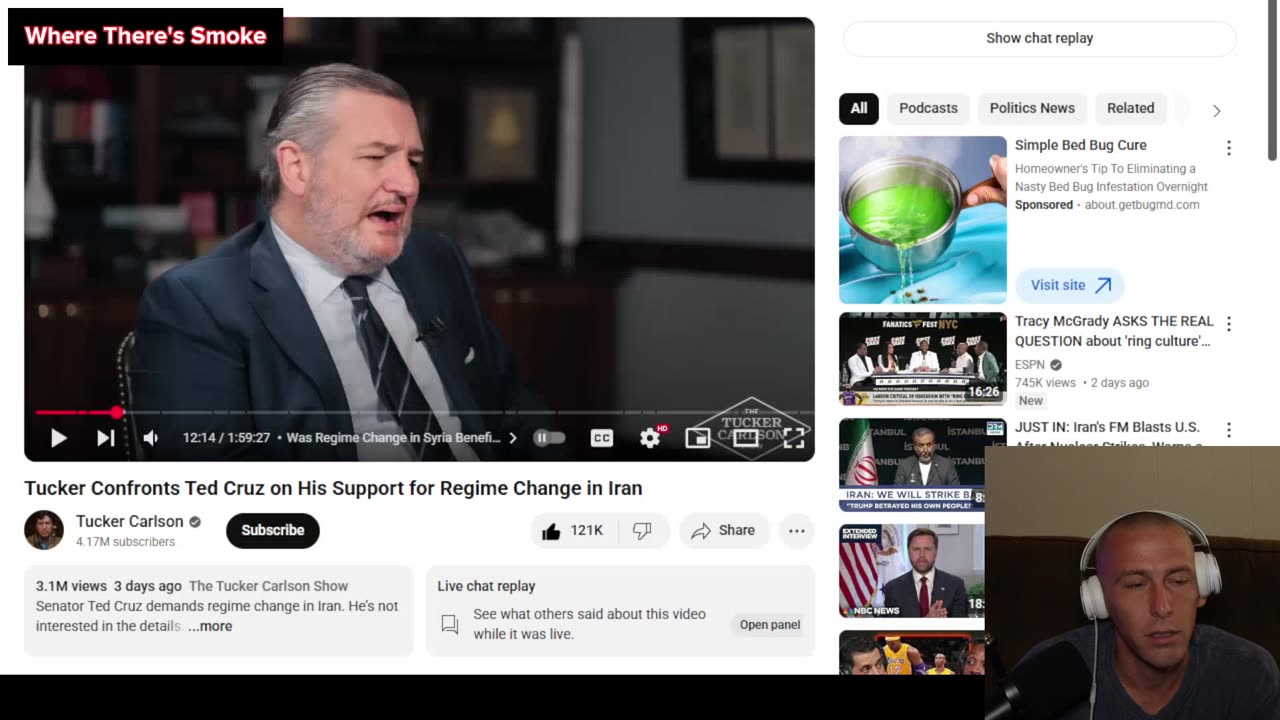Toggle autoplay switch in player
1280x720 pixels.
[549, 438]
